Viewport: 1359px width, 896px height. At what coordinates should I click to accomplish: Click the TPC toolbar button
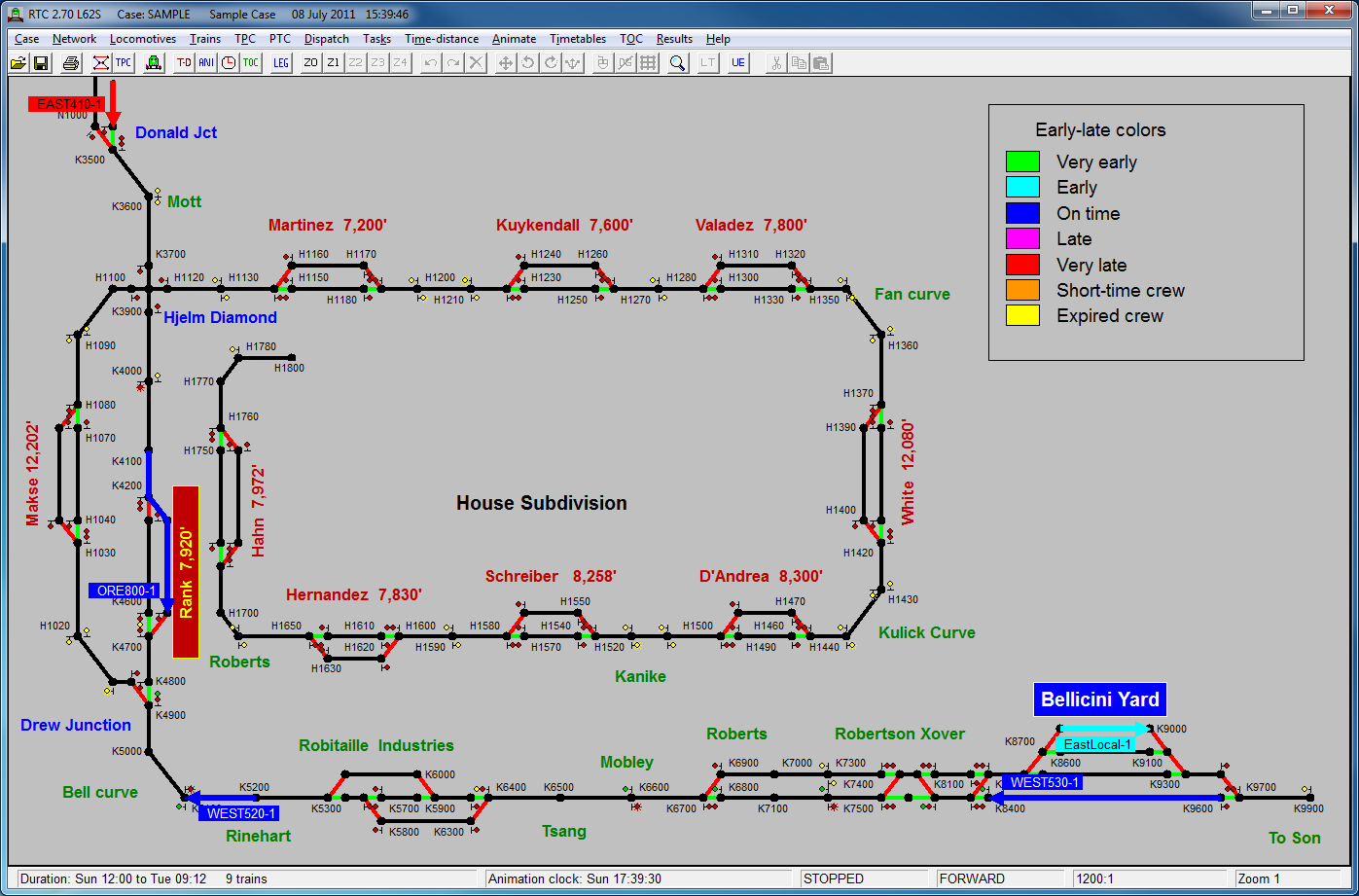(124, 63)
